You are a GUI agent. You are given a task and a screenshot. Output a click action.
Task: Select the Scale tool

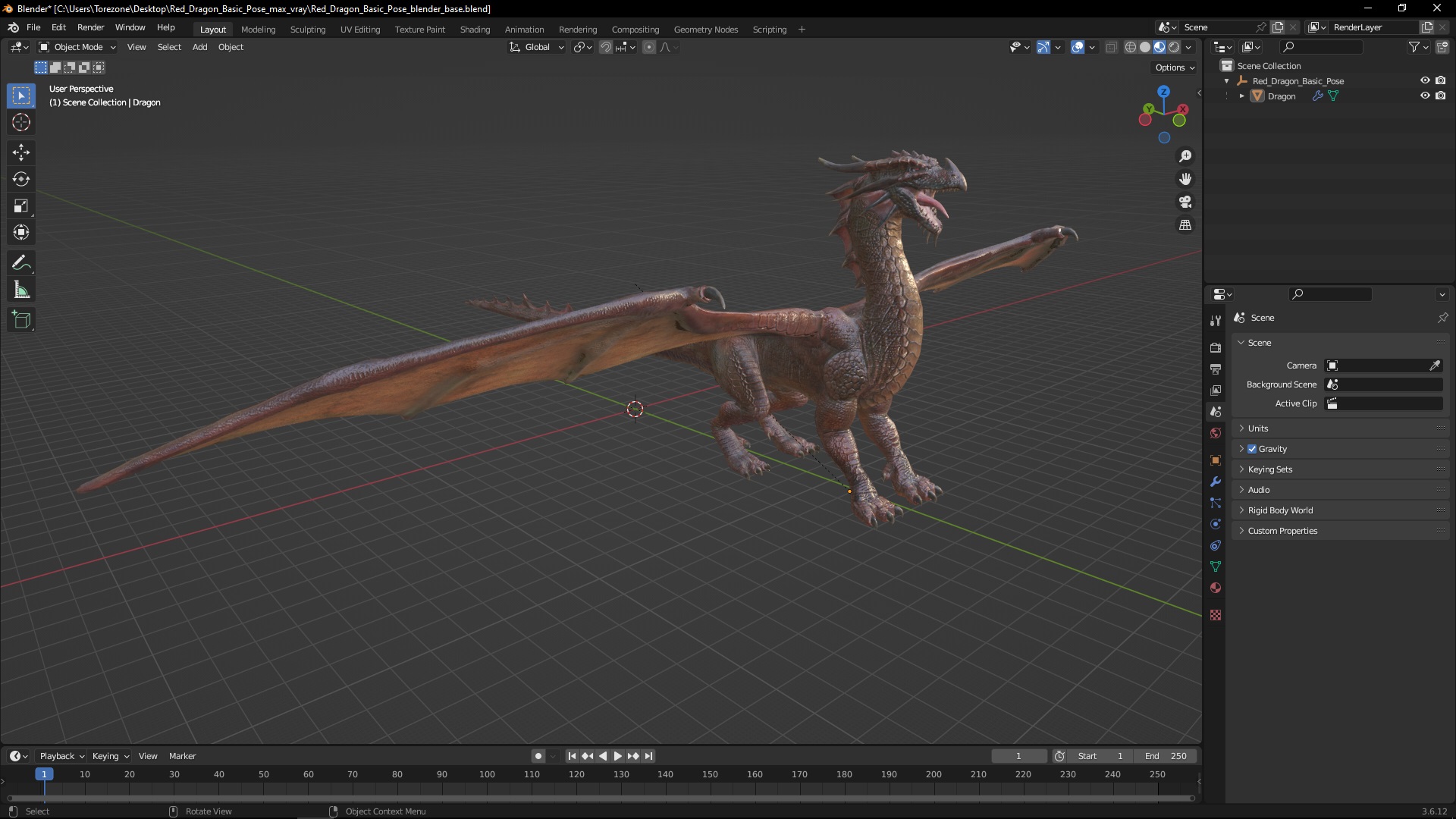(x=21, y=206)
